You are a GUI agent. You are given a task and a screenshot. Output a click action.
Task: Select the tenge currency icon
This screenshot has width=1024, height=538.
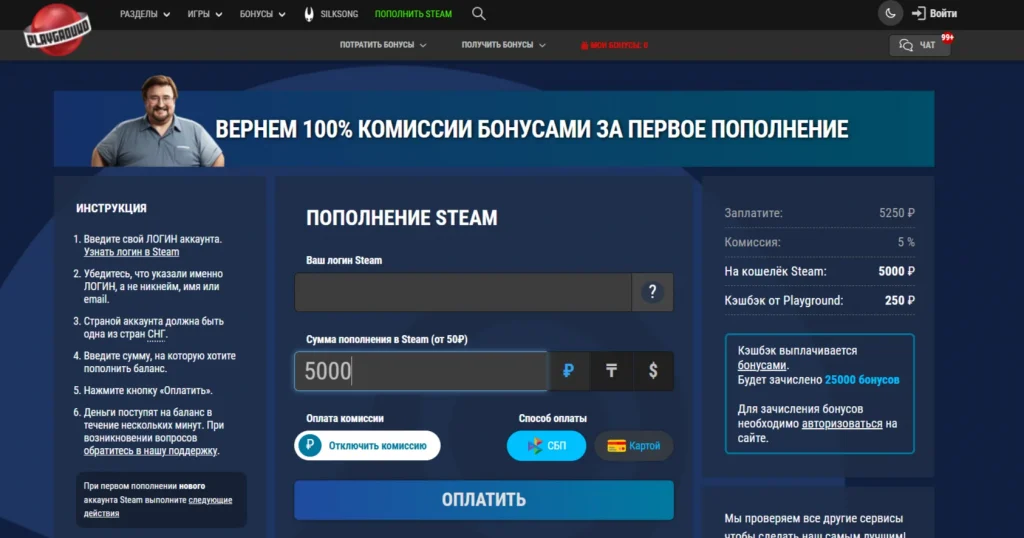611,371
